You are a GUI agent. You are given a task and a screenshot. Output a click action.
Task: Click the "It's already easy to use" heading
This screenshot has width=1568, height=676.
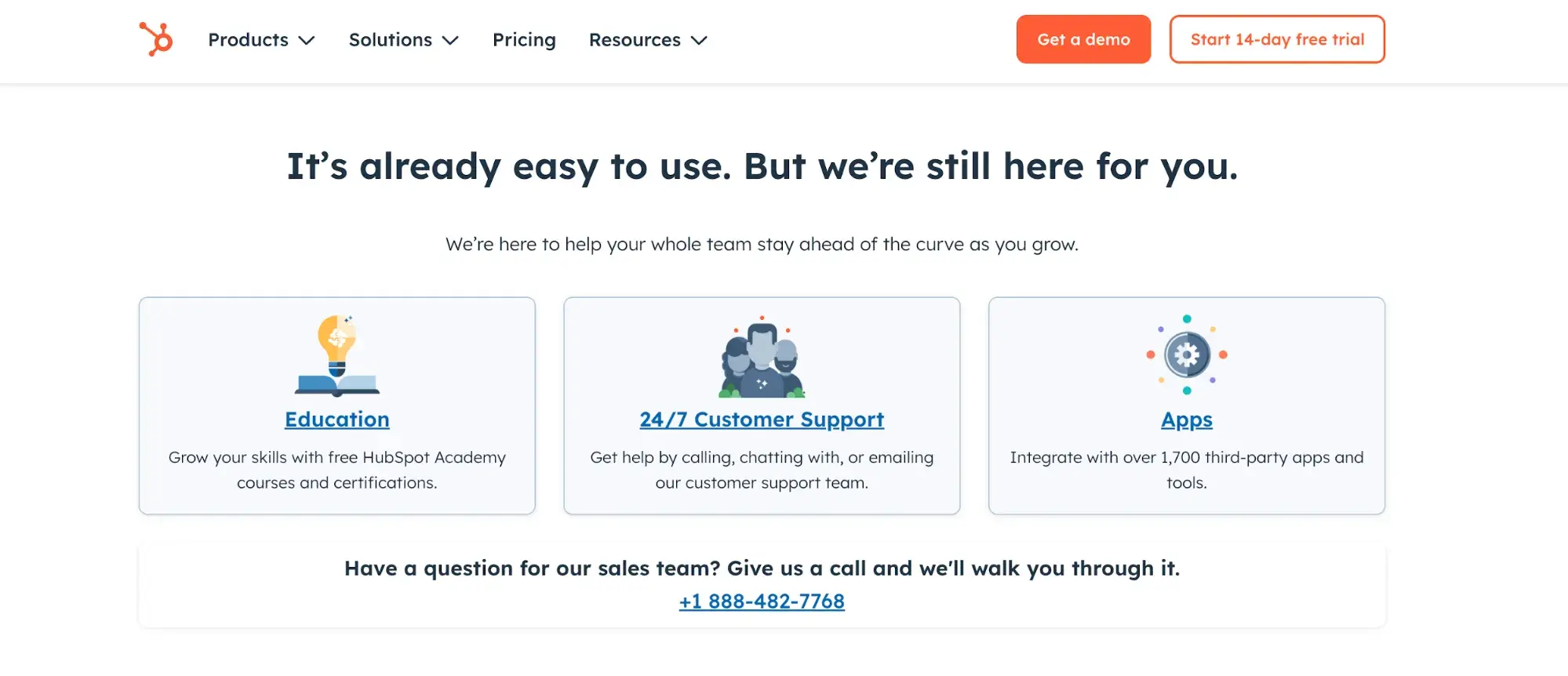[x=762, y=166]
